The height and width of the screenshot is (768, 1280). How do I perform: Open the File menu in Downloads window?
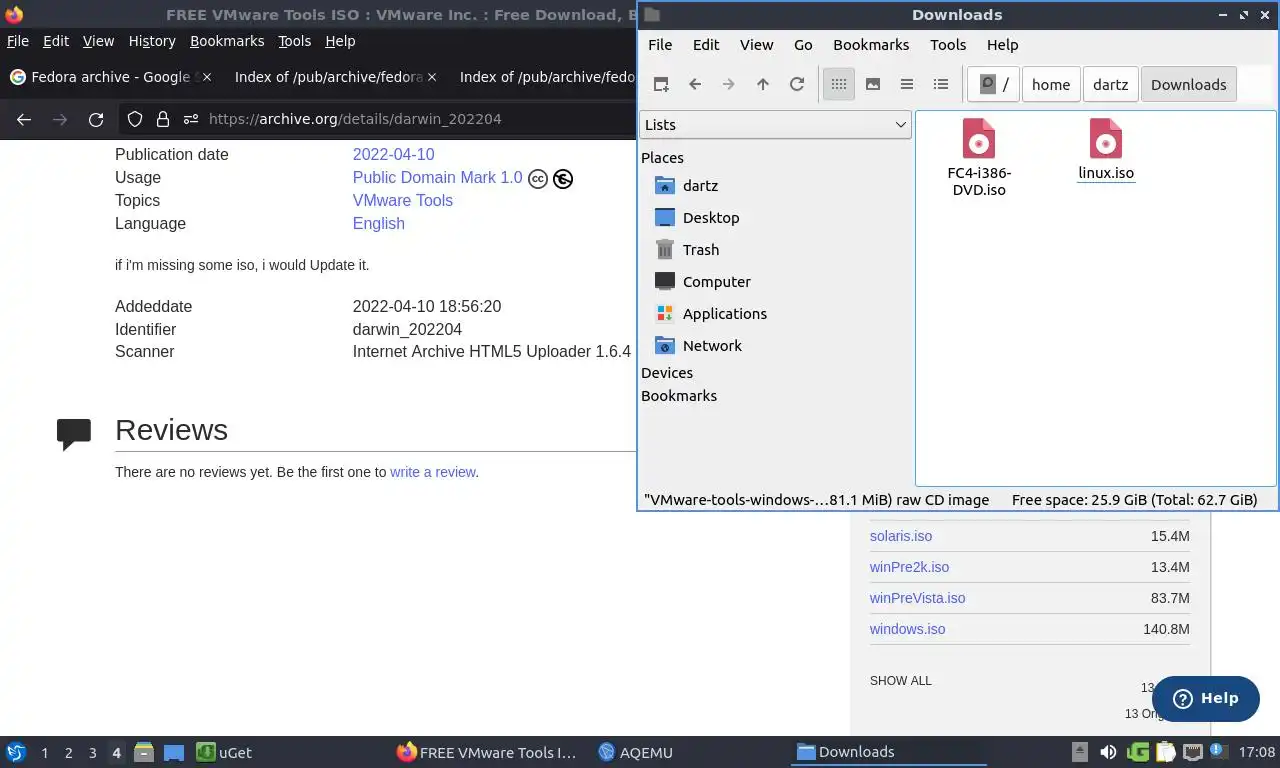click(660, 45)
